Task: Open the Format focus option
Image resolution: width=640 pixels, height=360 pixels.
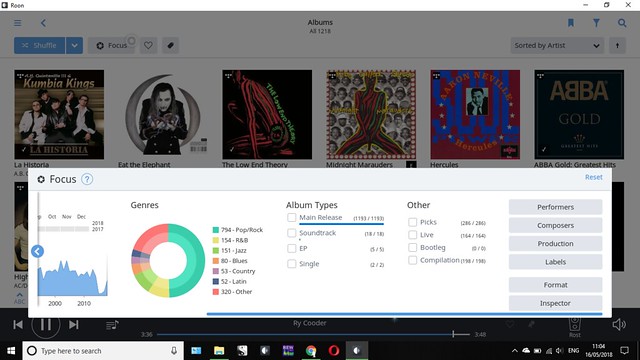Action: click(555, 285)
